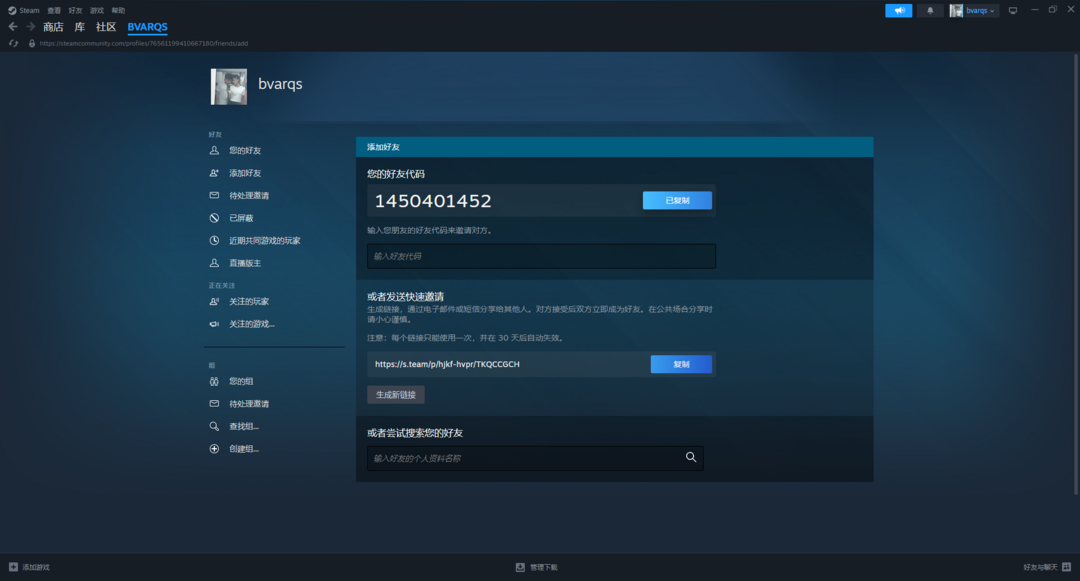1080x581 pixels.
Task: Click the 管理下载 download icon
Action: coord(520,567)
